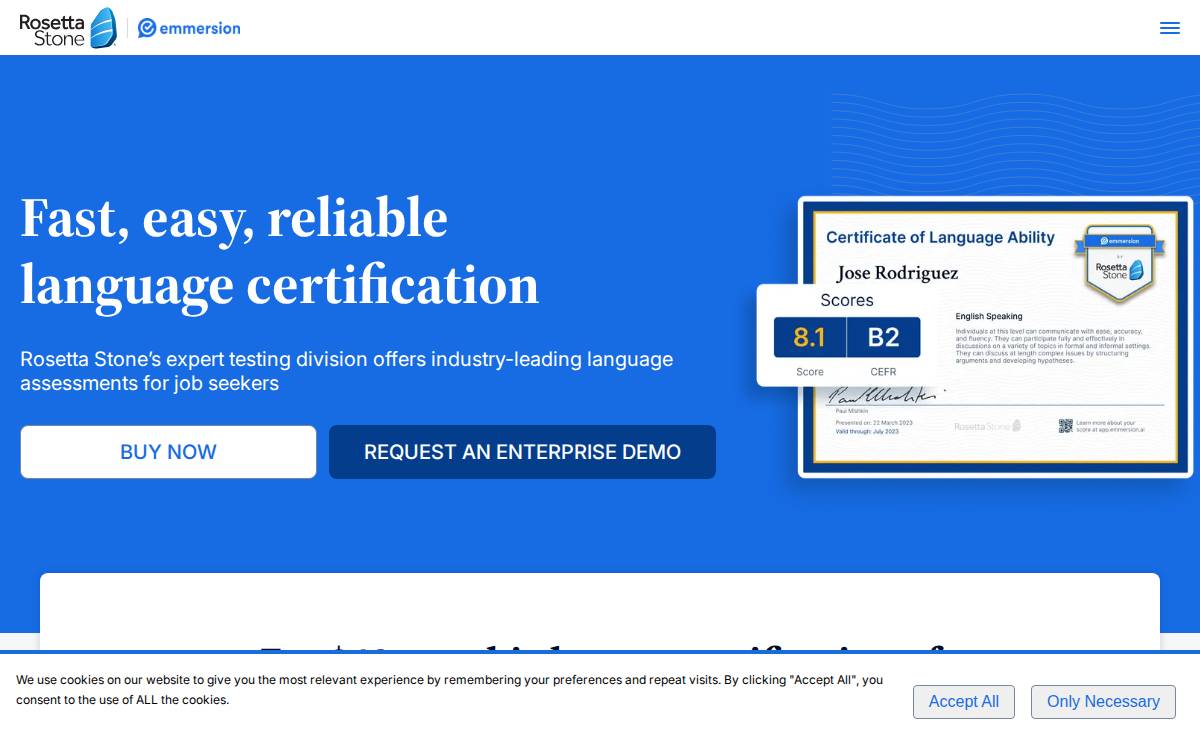Image resolution: width=1200 pixels, height=750 pixels.
Task: Click the subheading about expert testing division
Action: coord(347,371)
